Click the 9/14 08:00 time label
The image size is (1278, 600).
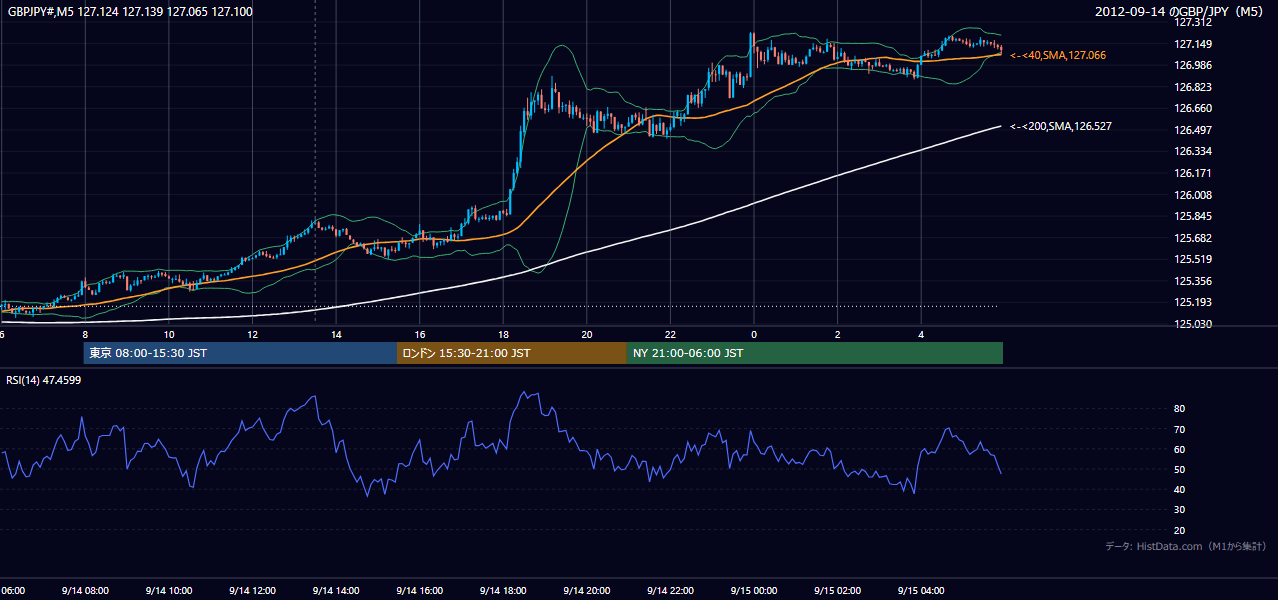pos(85,591)
